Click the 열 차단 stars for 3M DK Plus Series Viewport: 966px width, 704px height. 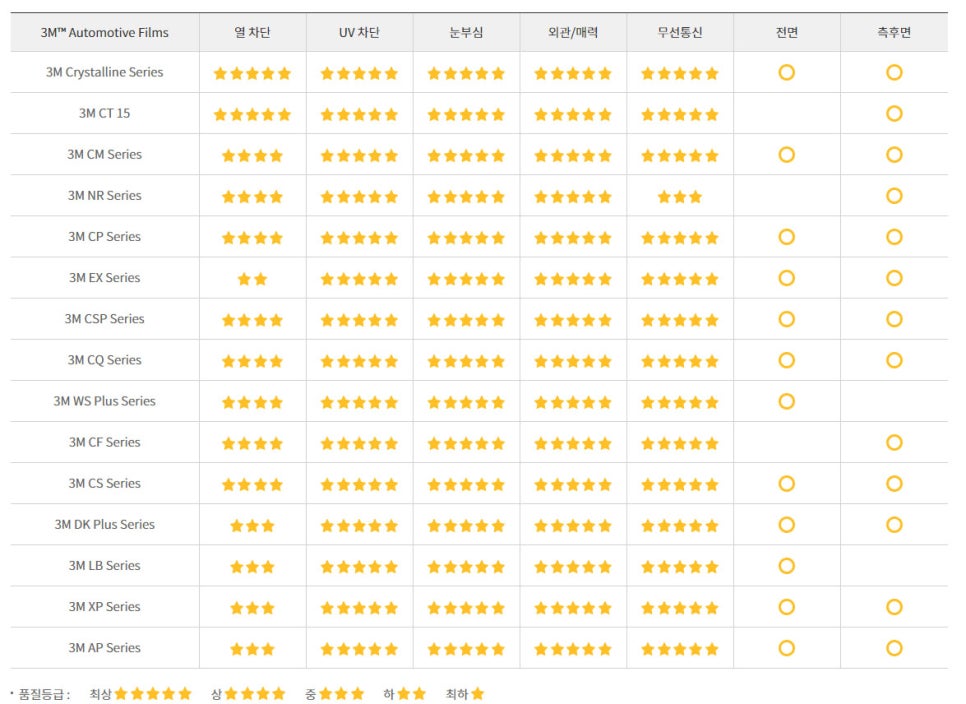(x=252, y=525)
